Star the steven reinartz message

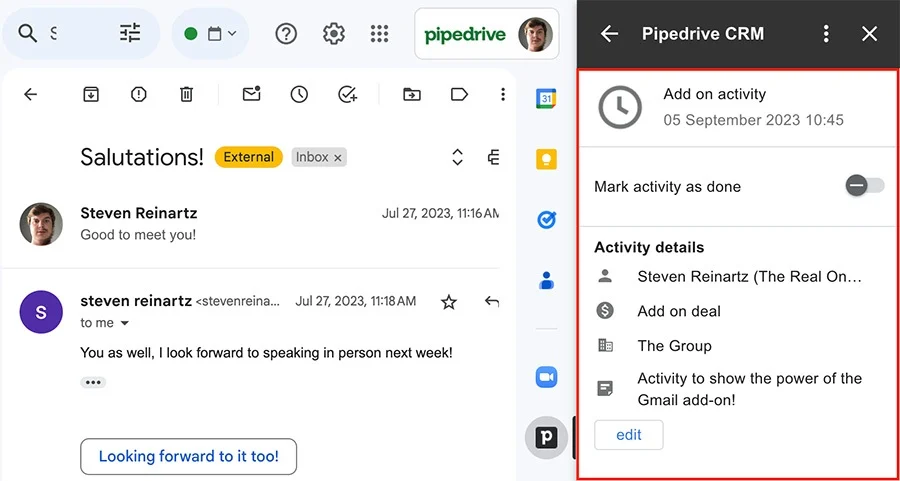point(448,302)
